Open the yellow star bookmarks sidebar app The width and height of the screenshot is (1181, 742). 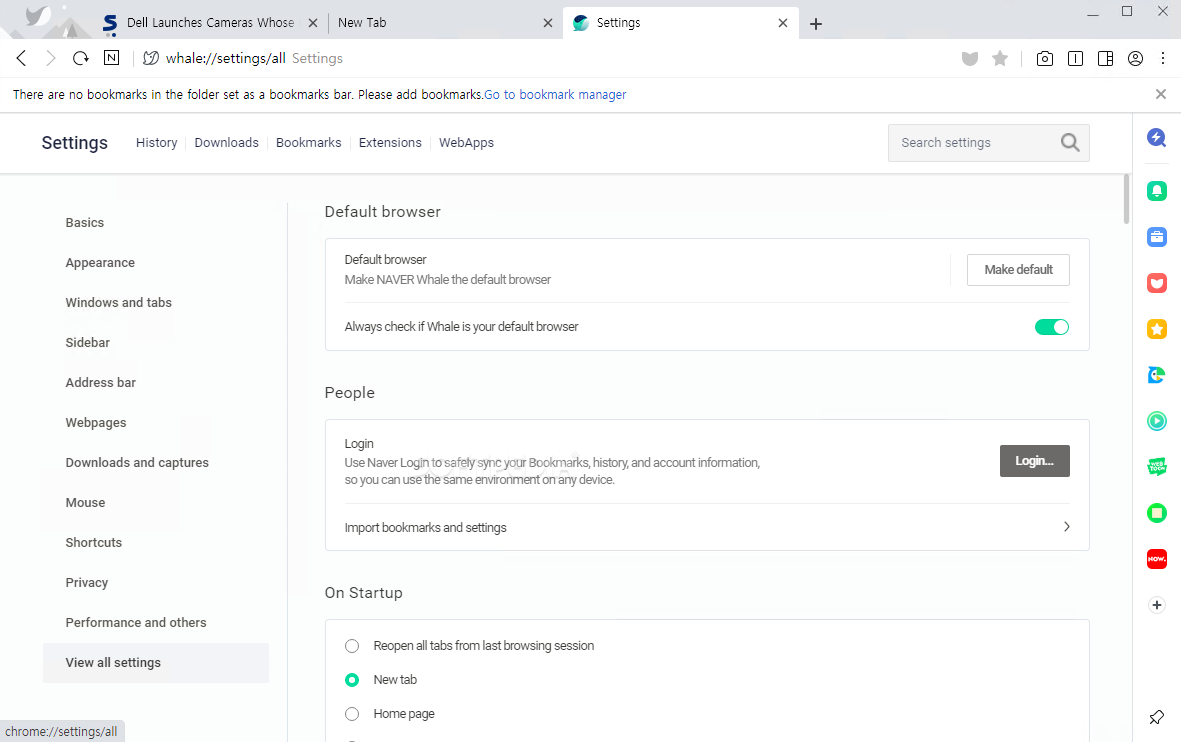coord(1157,329)
